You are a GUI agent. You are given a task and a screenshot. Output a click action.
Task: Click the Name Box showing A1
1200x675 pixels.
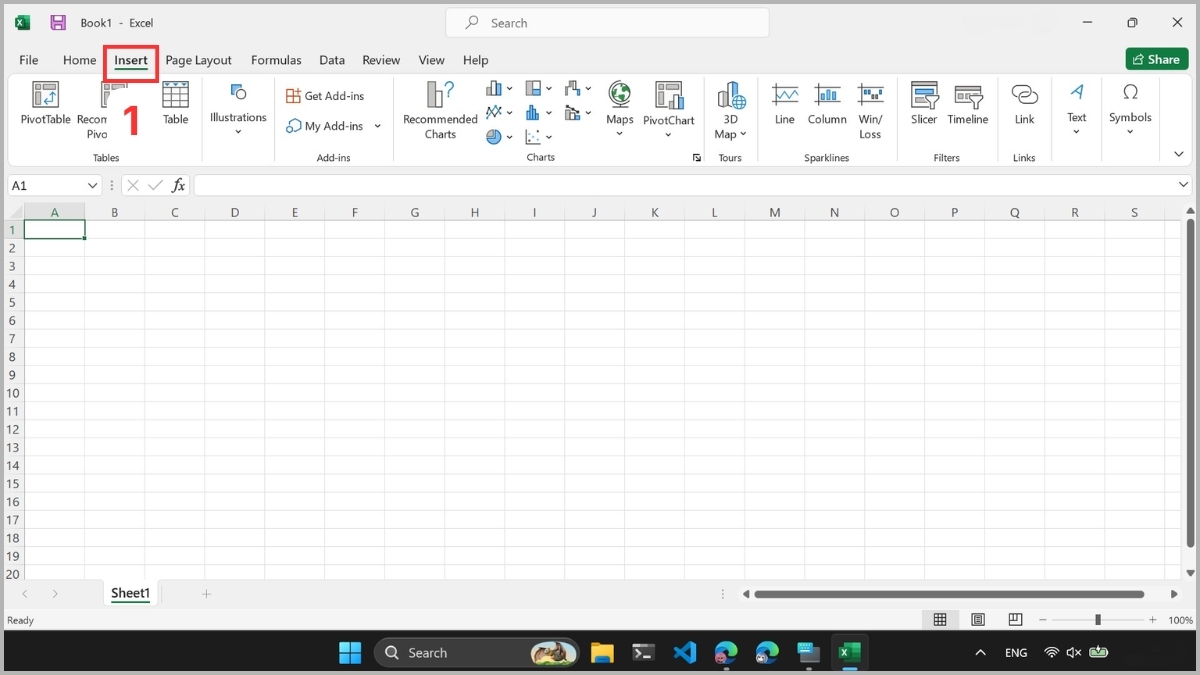[x=47, y=185]
